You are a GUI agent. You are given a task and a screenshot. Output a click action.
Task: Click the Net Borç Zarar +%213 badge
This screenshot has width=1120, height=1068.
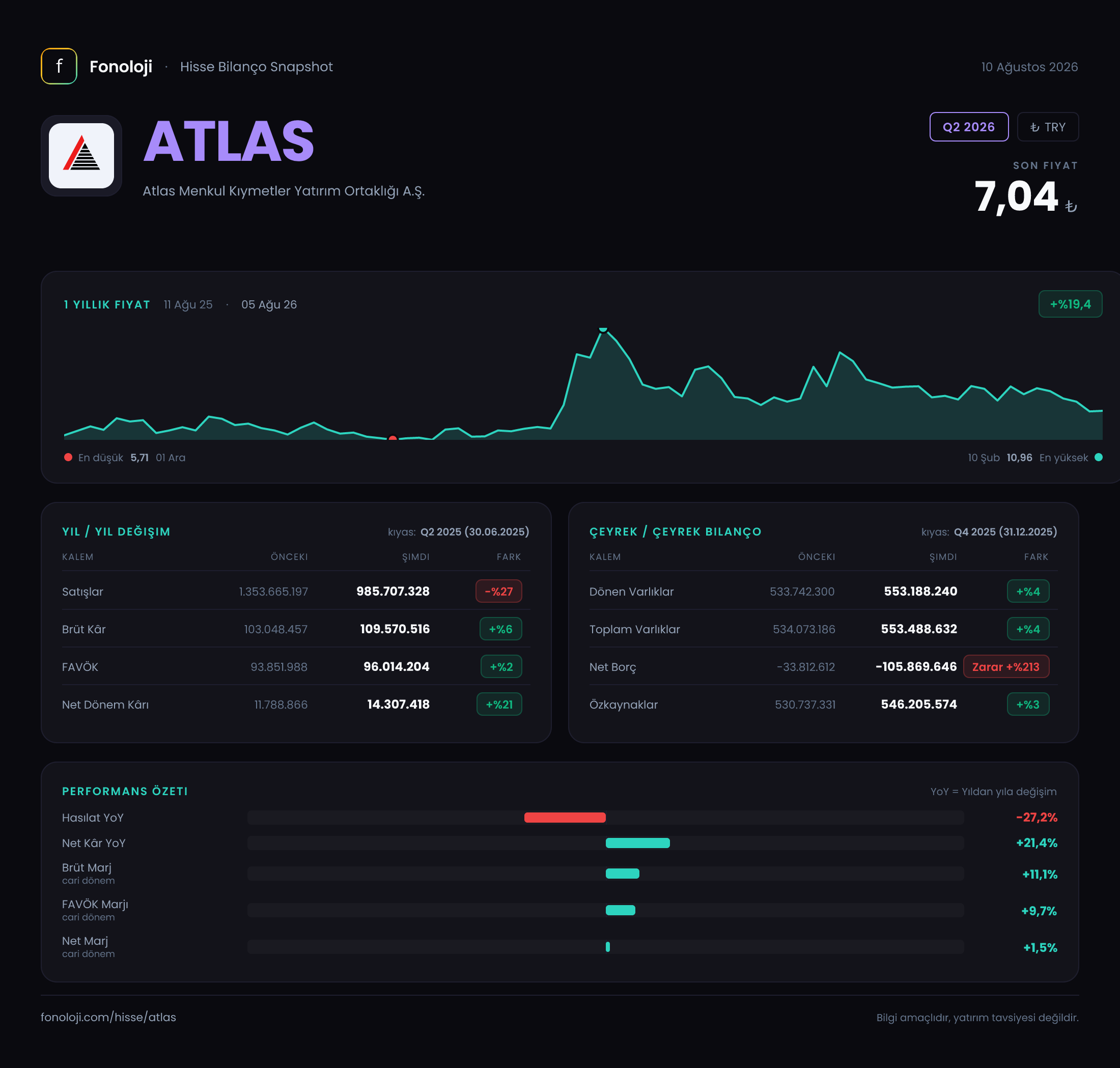coord(1006,666)
